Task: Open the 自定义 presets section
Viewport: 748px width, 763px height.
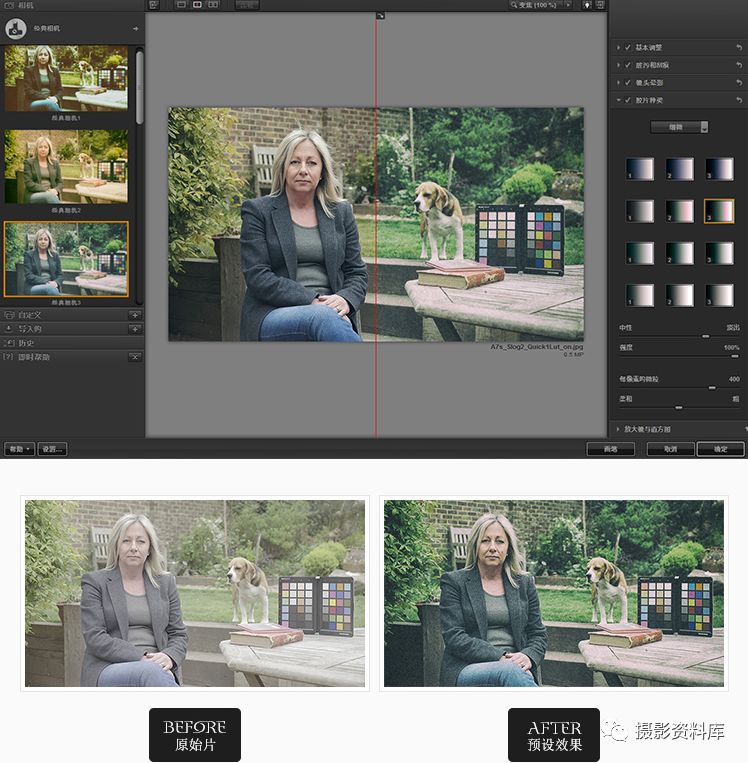Action: point(71,315)
